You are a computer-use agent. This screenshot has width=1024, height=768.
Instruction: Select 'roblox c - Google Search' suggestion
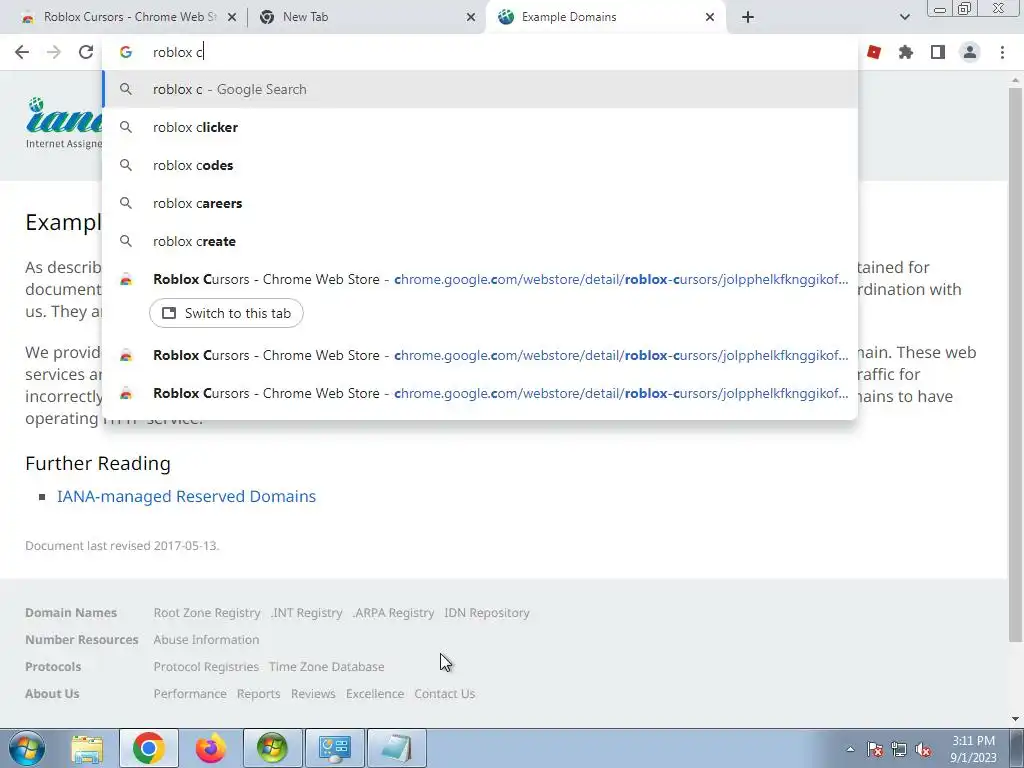click(480, 89)
